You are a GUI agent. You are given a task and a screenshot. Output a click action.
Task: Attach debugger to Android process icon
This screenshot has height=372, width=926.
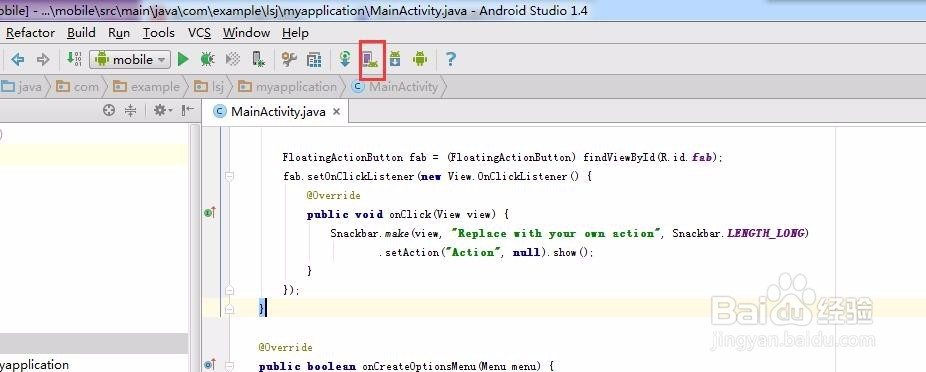(x=258, y=59)
